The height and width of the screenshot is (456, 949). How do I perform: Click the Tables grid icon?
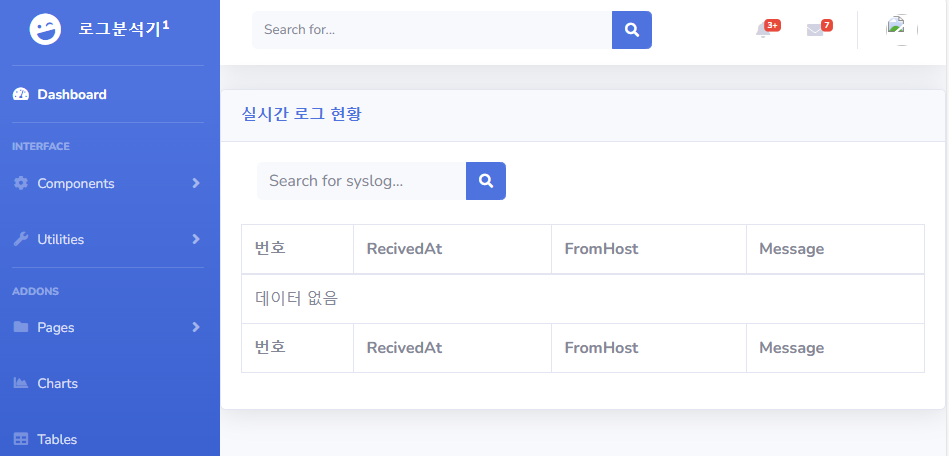[21, 439]
